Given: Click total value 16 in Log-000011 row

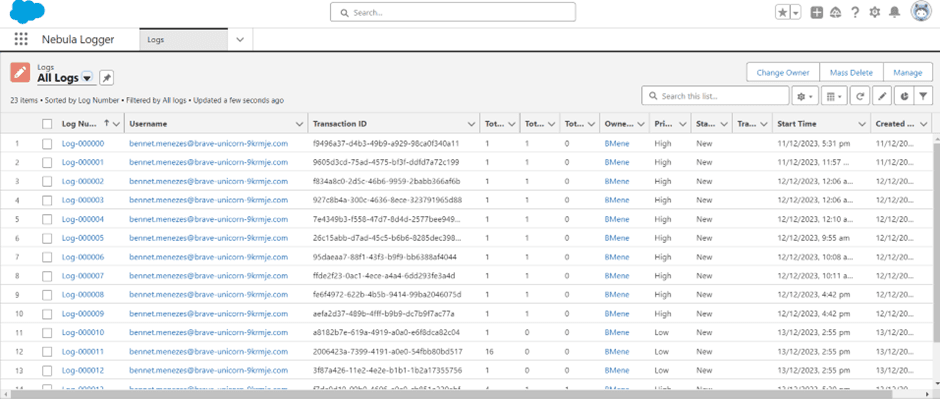Looking at the screenshot, I should [x=489, y=351].
